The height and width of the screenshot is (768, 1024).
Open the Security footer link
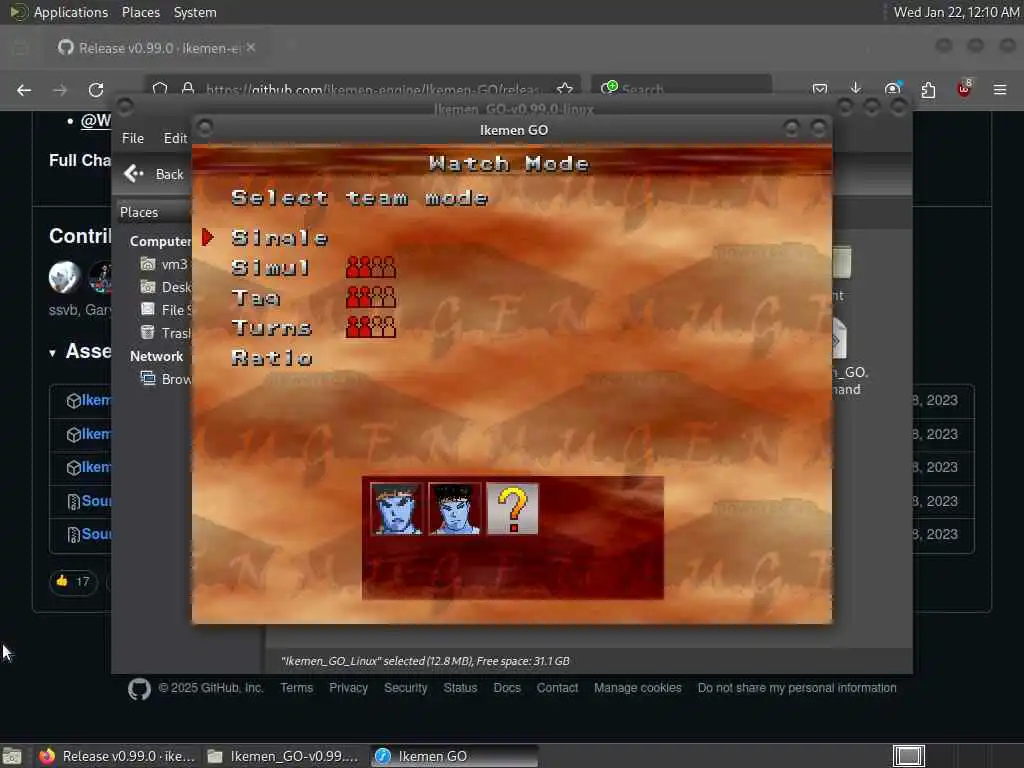tap(406, 688)
